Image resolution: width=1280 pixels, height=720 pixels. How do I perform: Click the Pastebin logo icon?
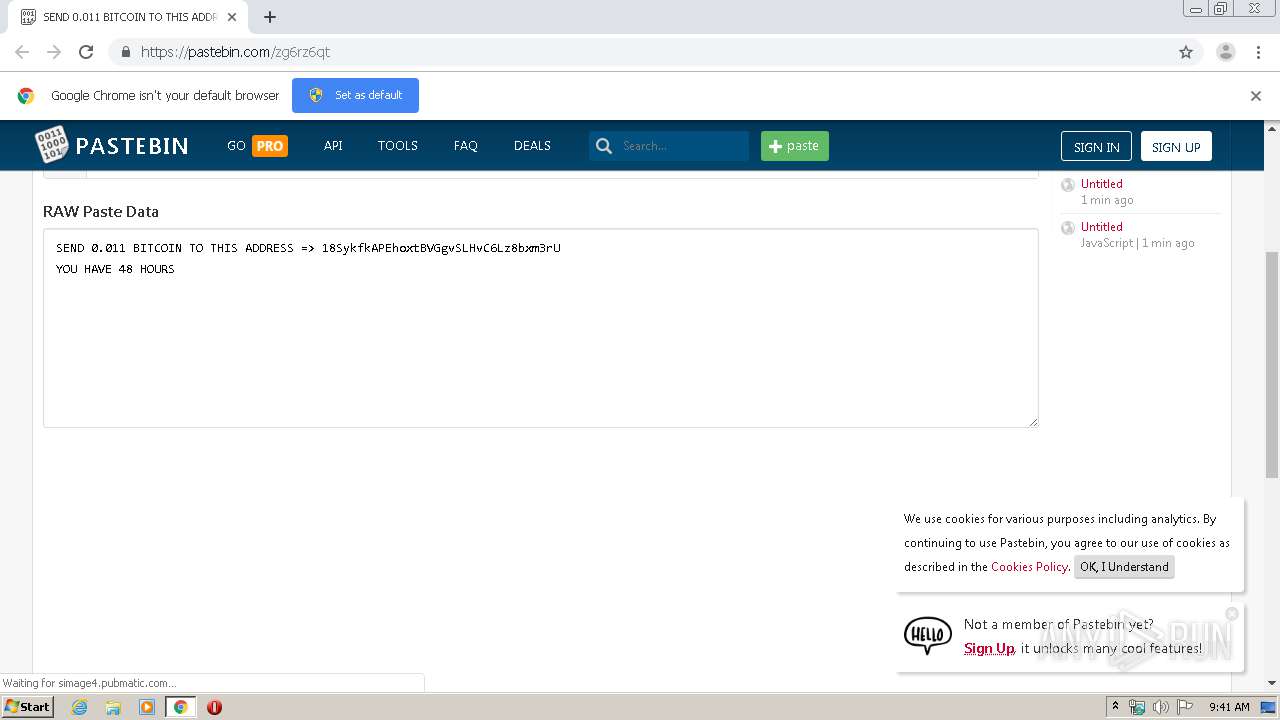[x=52, y=145]
